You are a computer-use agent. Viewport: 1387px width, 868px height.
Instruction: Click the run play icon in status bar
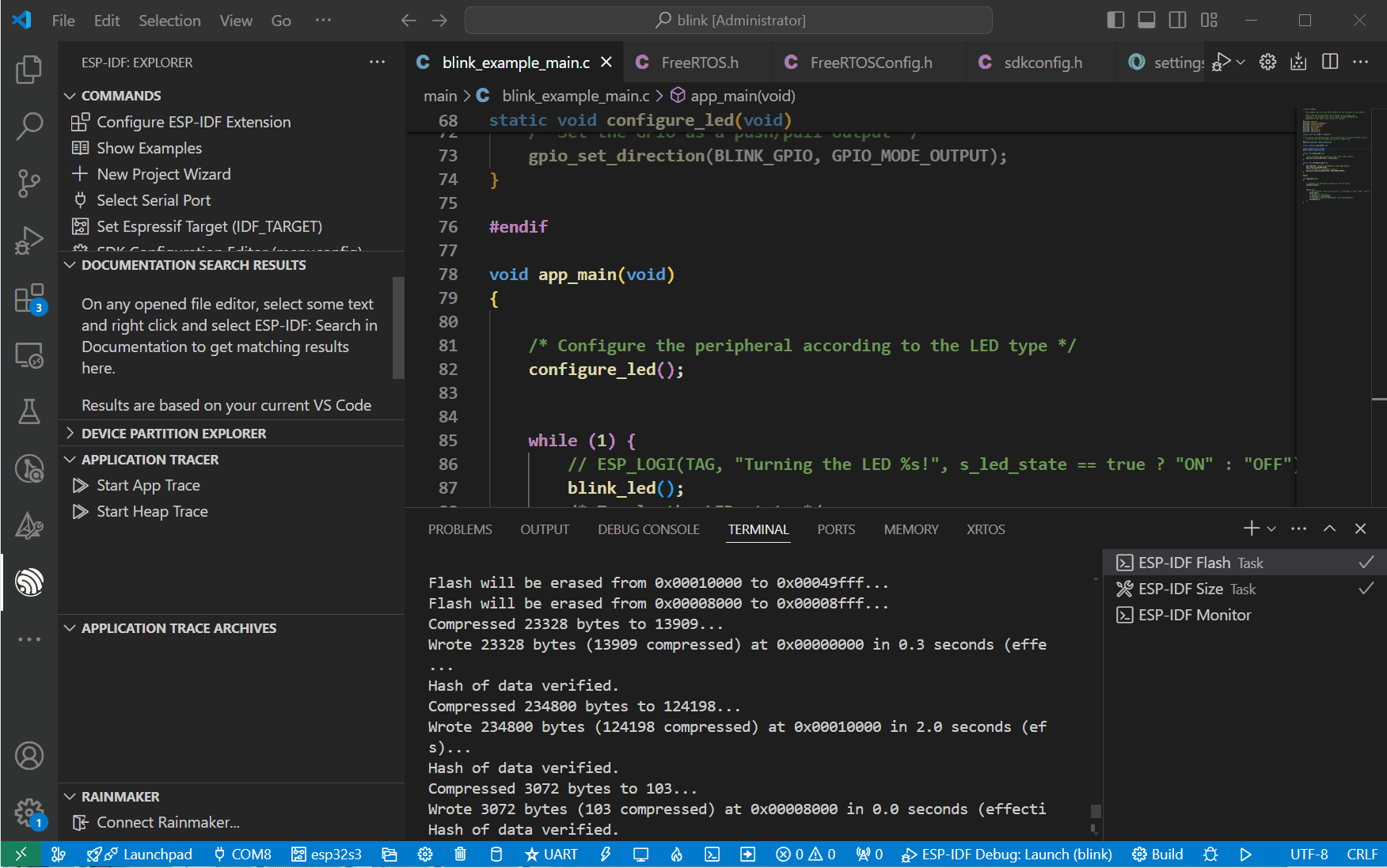pyautogui.click(x=1246, y=855)
